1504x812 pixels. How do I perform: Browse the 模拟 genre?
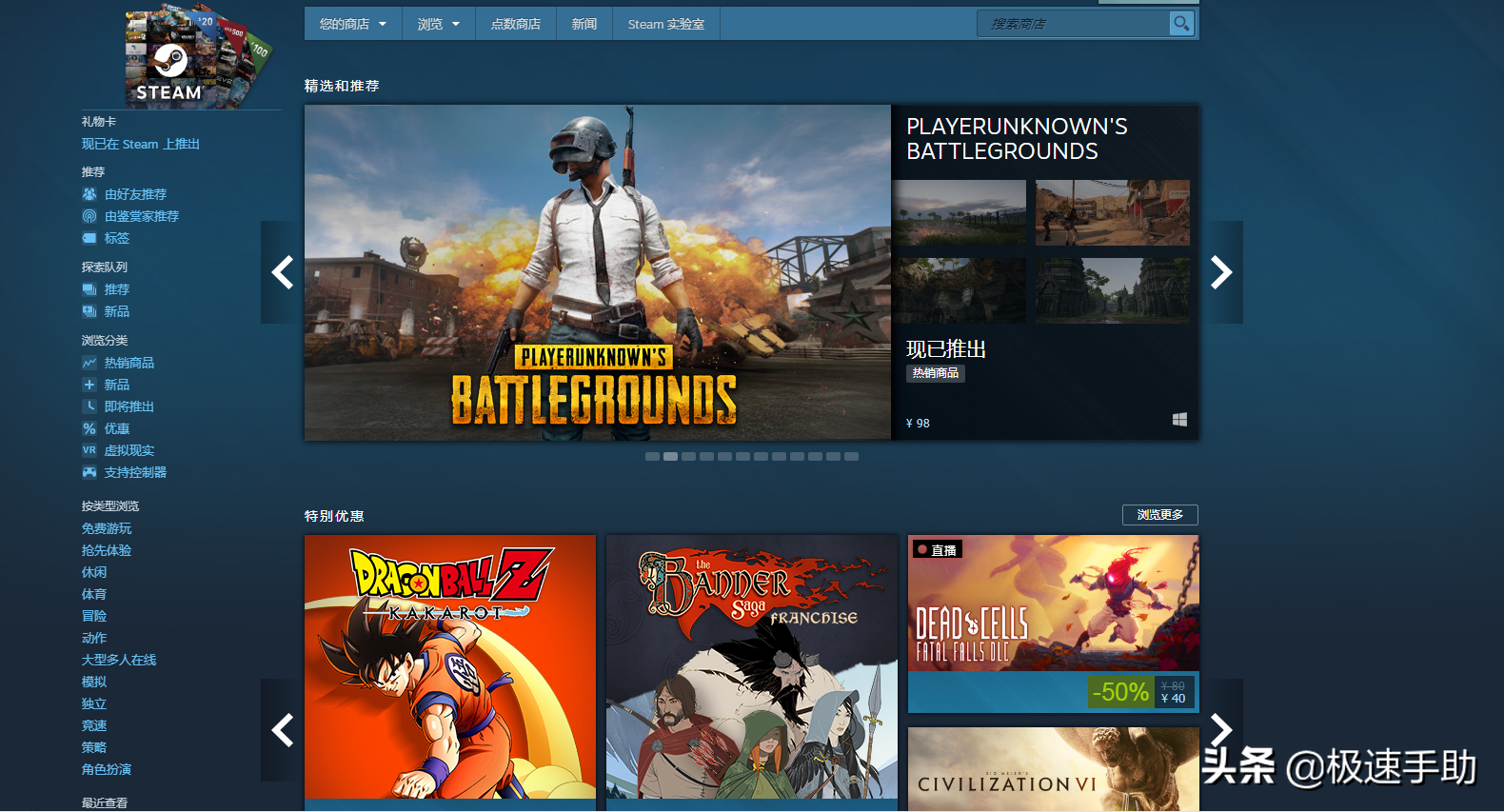[x=94, y=682]
